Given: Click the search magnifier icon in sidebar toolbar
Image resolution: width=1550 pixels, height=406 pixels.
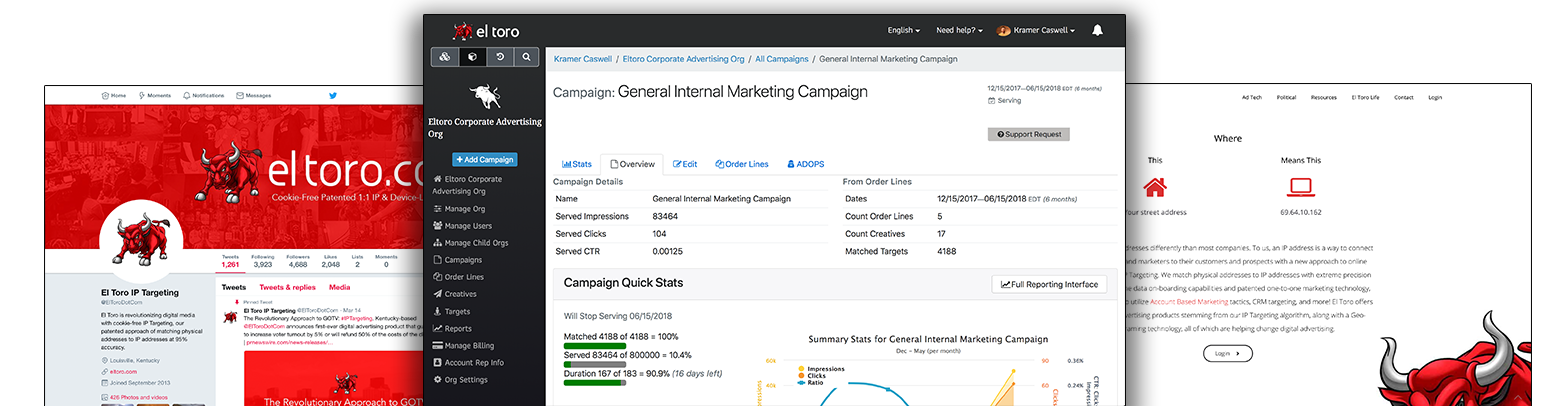Looking at the screenshot, I should coord(526,58).
